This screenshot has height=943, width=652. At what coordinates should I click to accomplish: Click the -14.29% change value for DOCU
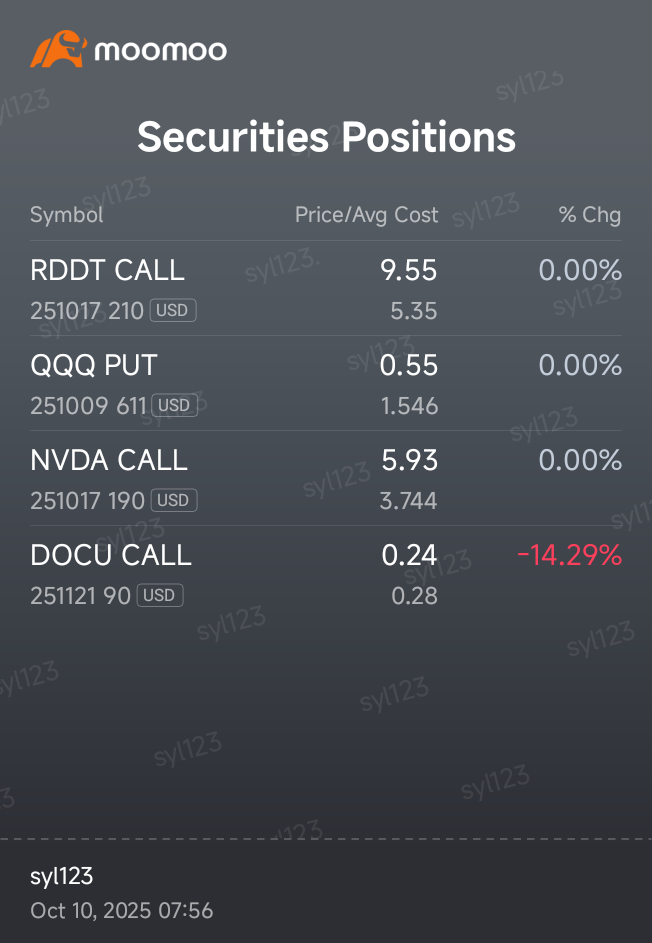pos(569,555)
